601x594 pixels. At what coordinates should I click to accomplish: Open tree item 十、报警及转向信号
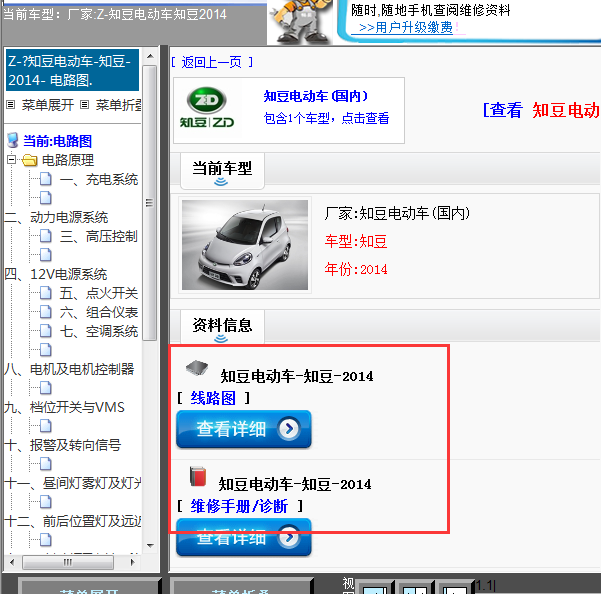point(63,445)
